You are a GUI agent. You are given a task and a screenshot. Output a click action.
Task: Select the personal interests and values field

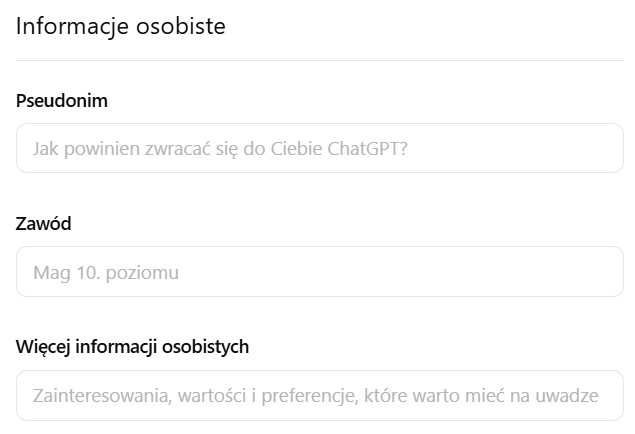[319, 395]
